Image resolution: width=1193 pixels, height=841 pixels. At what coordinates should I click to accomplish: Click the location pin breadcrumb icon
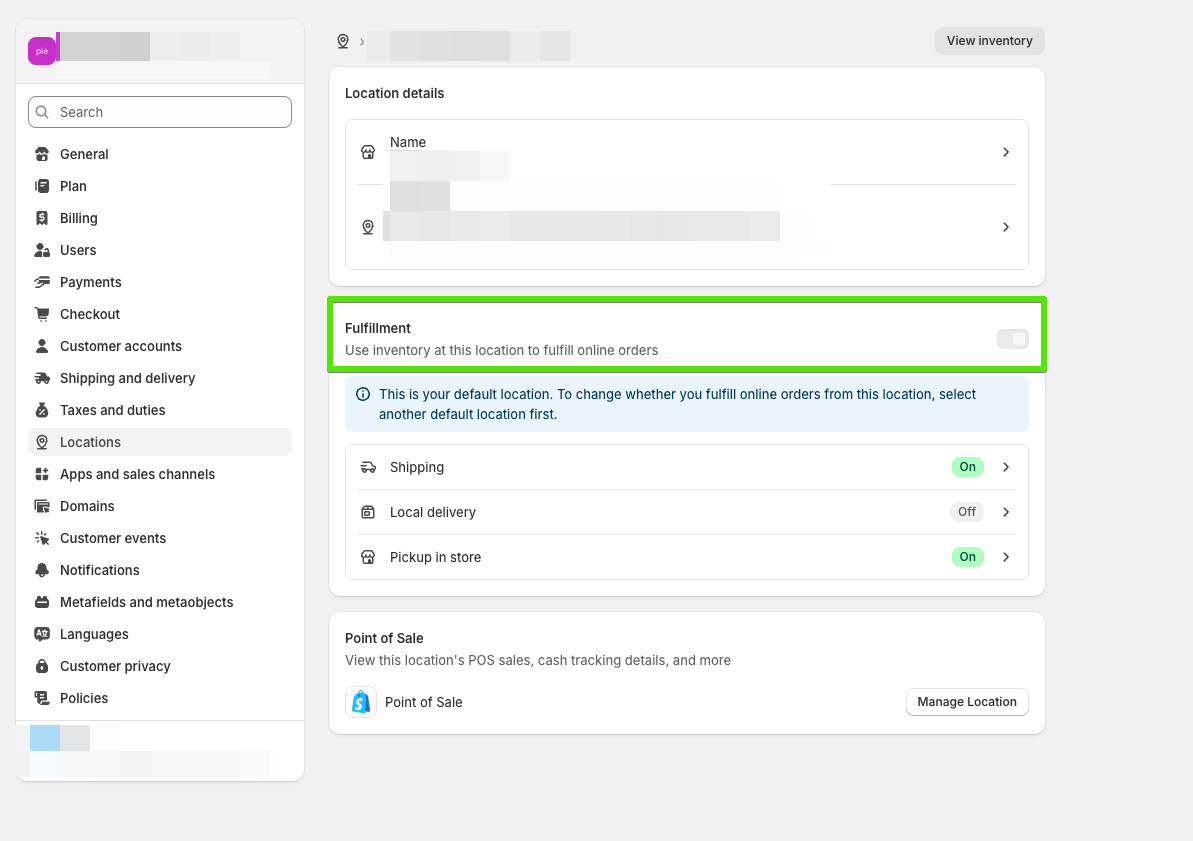coord(343,41)
